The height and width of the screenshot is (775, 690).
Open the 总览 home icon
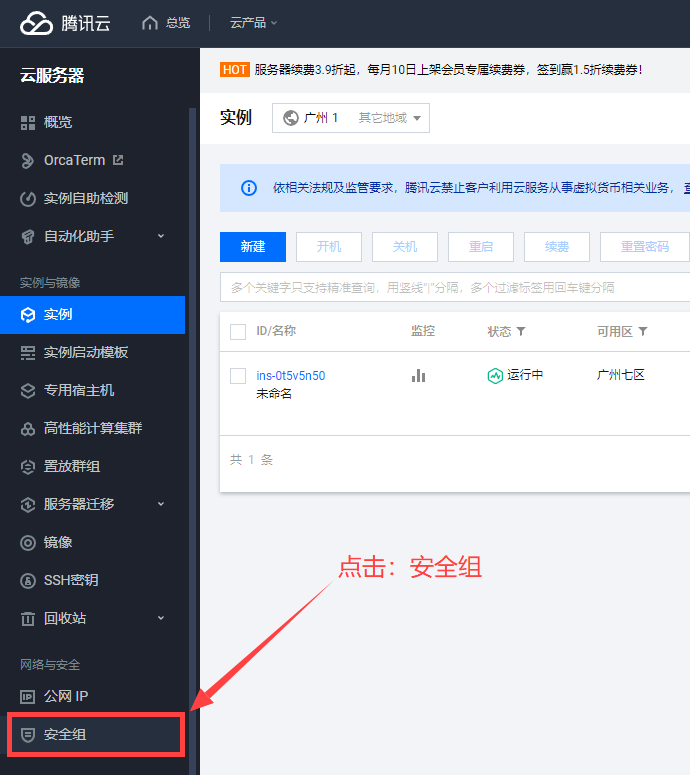(x=150, y=23)
